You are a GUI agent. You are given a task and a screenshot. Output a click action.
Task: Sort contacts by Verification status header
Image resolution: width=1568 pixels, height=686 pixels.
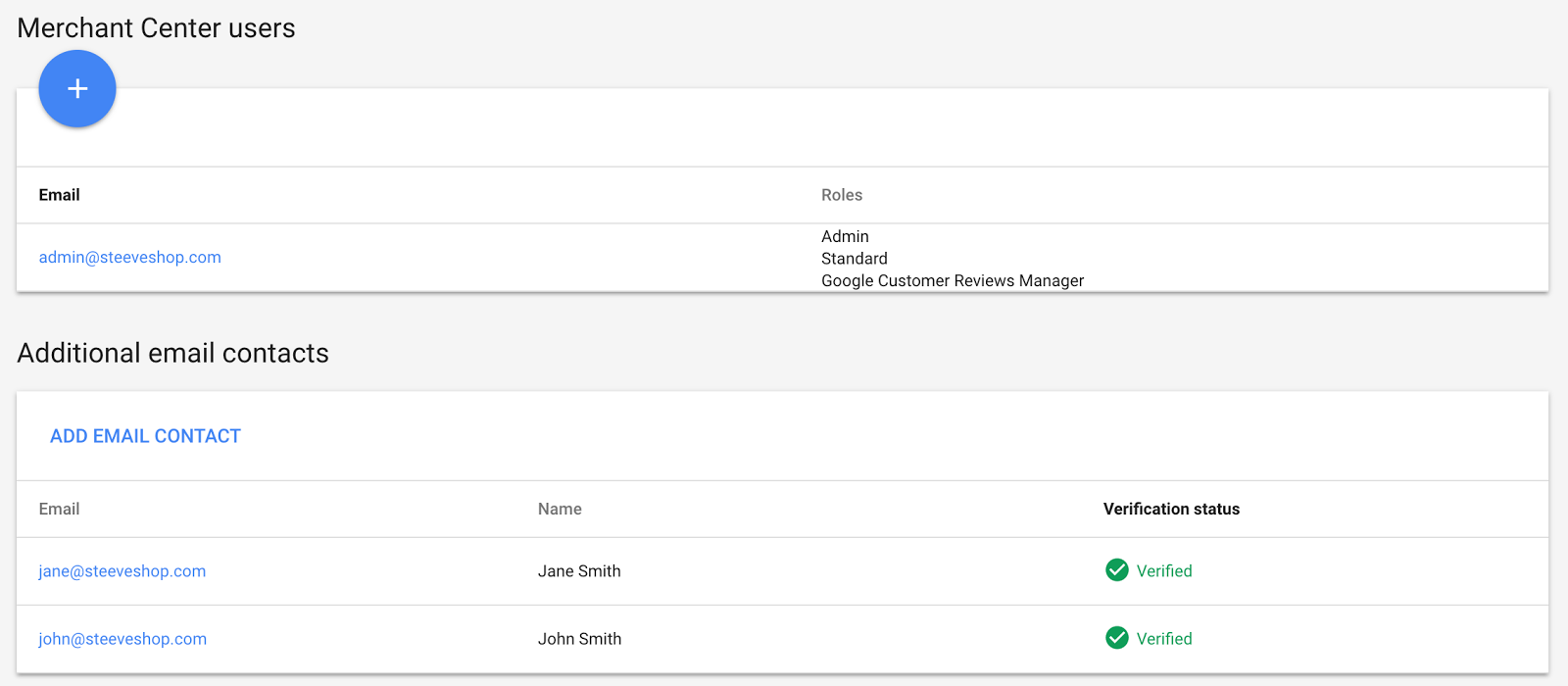(1171, 509)
